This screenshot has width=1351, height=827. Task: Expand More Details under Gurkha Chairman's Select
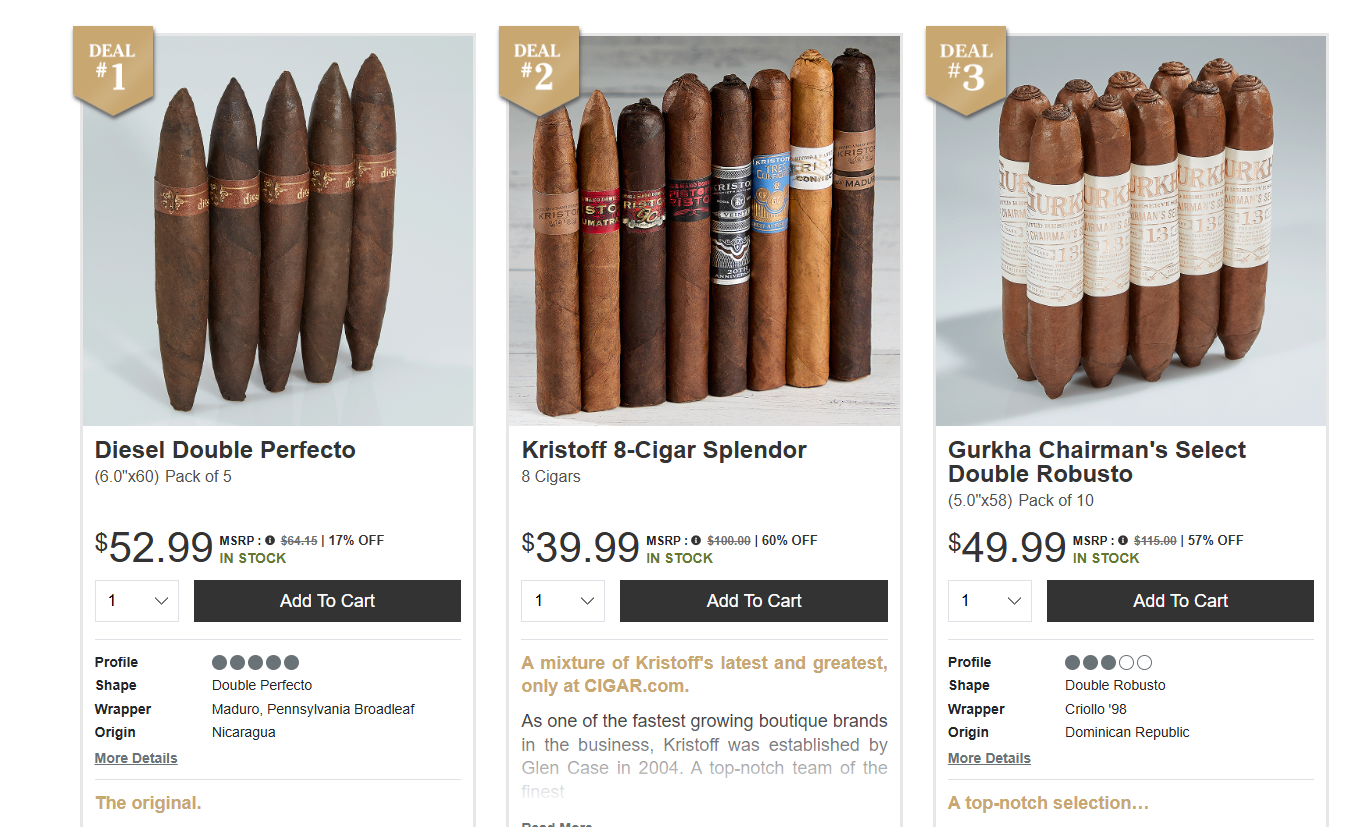click(989, 758)
